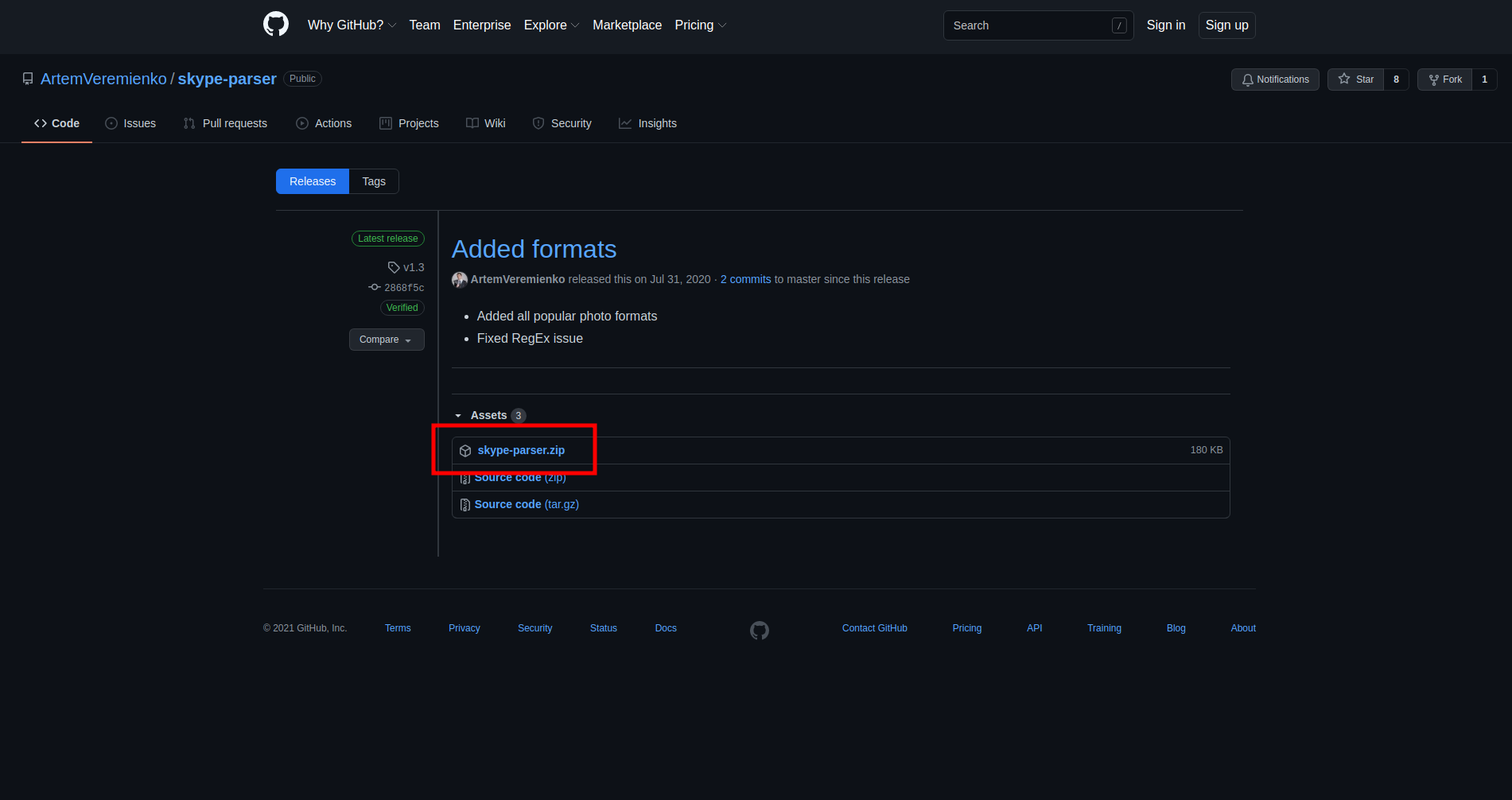Screen dimensions: 1512x800
Task: Open the stargazers count 8
Action: click(x=1396, y=80)
